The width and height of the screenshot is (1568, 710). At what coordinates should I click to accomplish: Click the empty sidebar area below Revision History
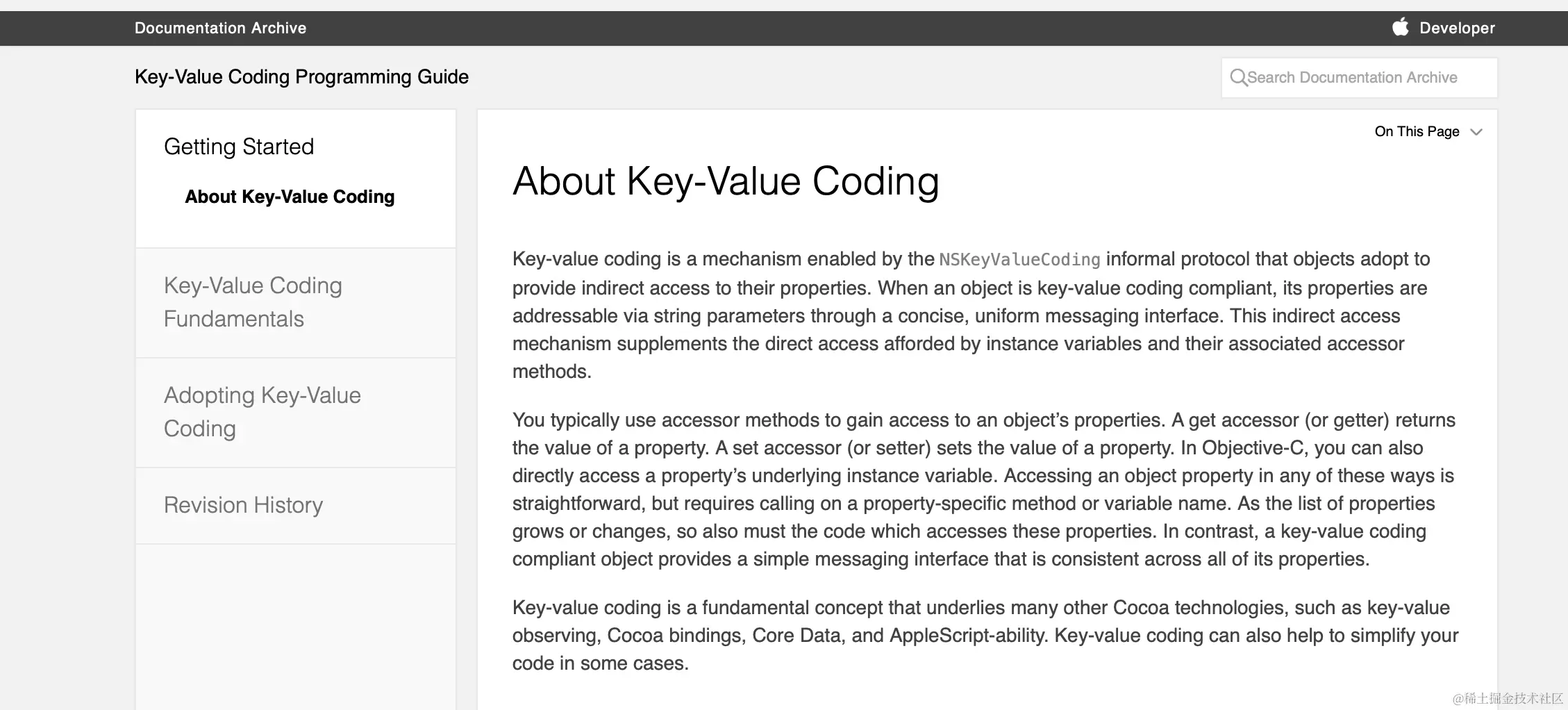pos(296,627)
